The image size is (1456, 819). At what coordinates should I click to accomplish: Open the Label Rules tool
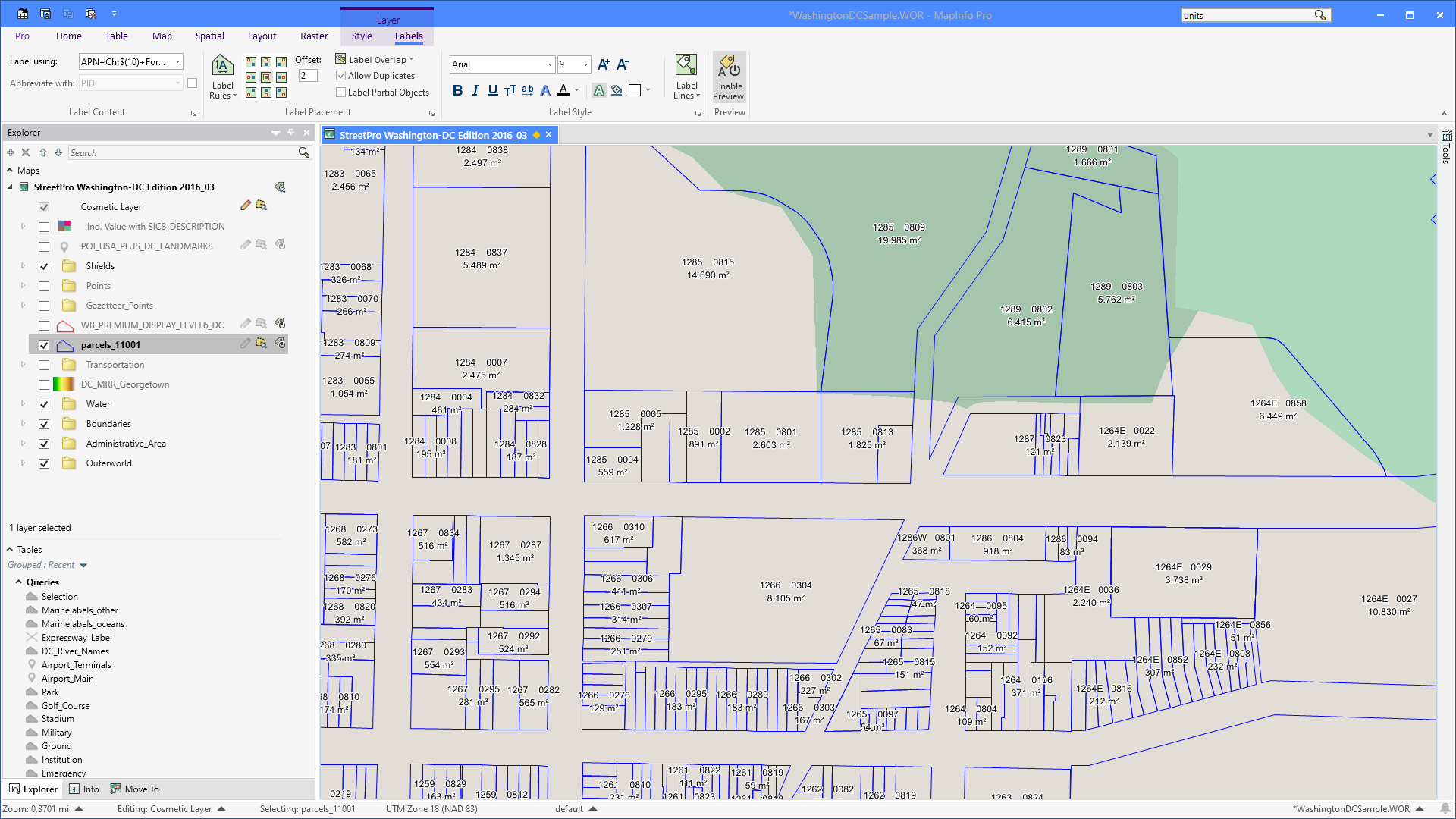[221, 77]
